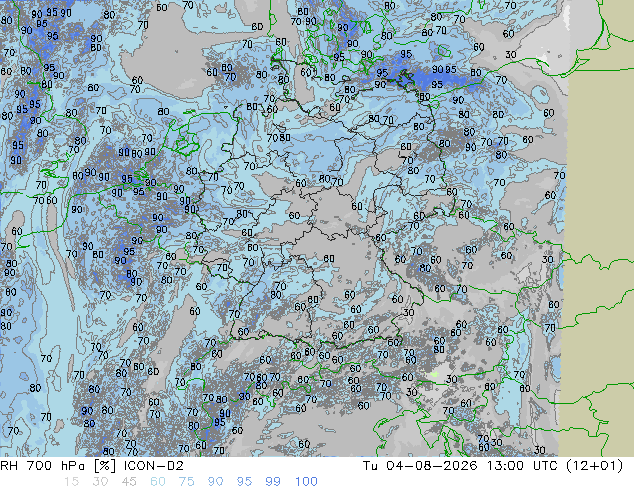Click the legend value 75
The width and height of the screenshot is (634, 490).
(186, 482)
